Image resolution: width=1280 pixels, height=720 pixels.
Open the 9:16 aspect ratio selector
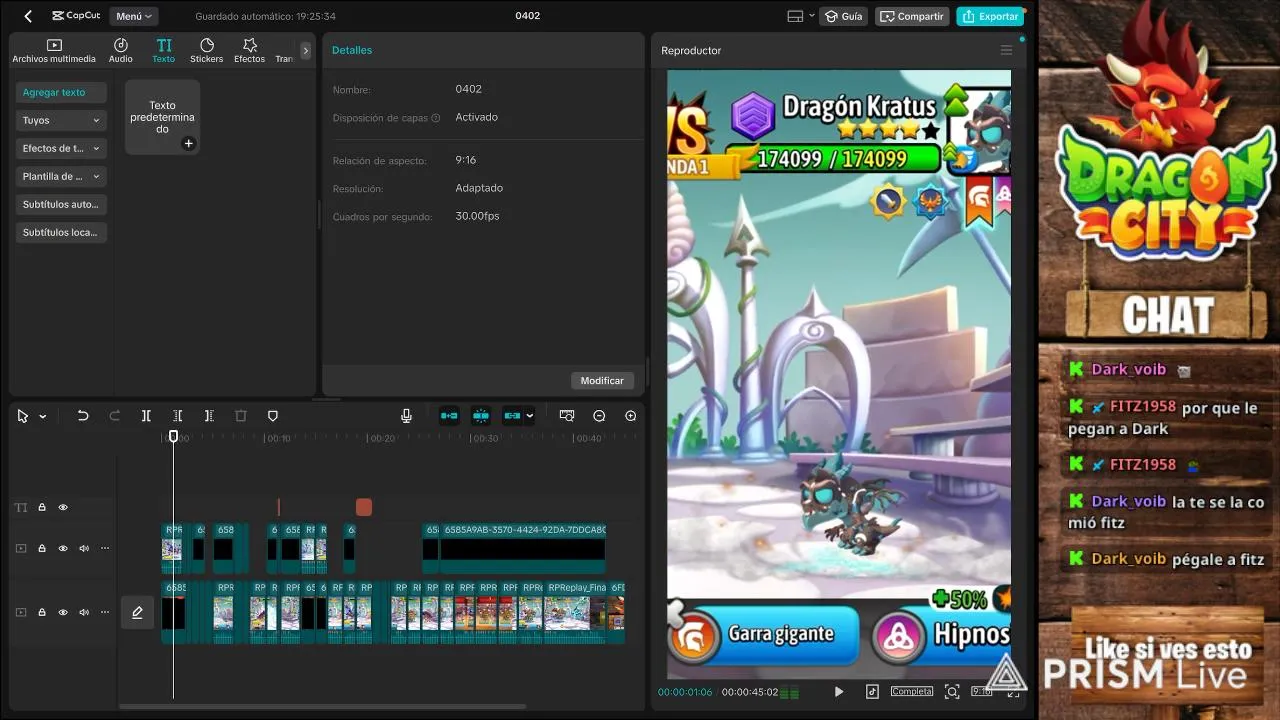(982, 691)
